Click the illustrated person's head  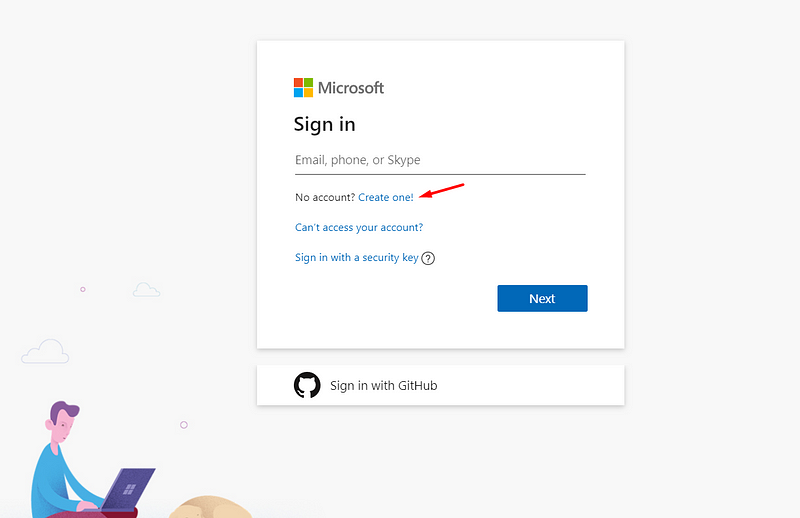pos(62,423)
